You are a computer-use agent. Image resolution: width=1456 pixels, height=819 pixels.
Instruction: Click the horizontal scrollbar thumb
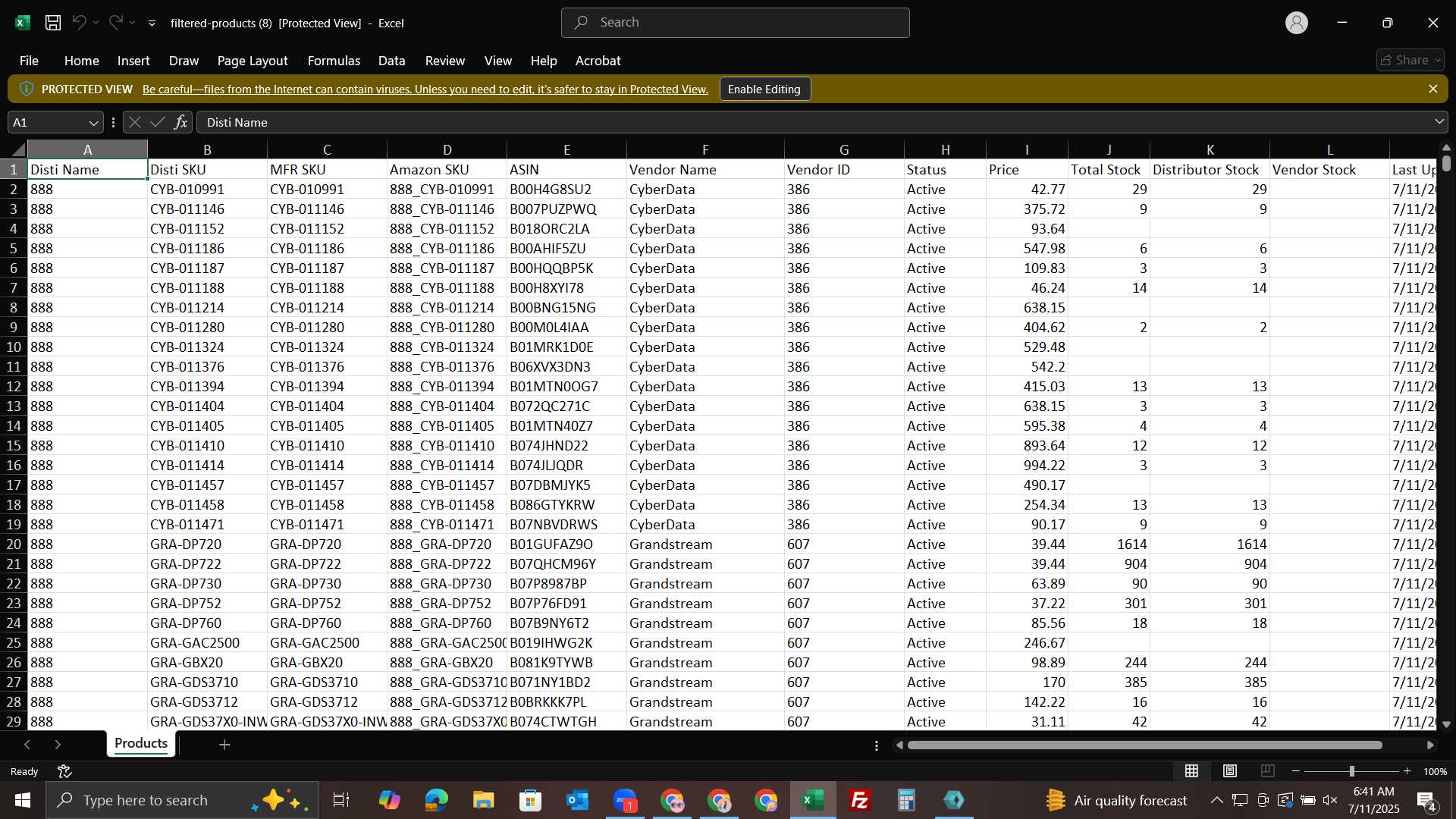tap(1144, 745)
